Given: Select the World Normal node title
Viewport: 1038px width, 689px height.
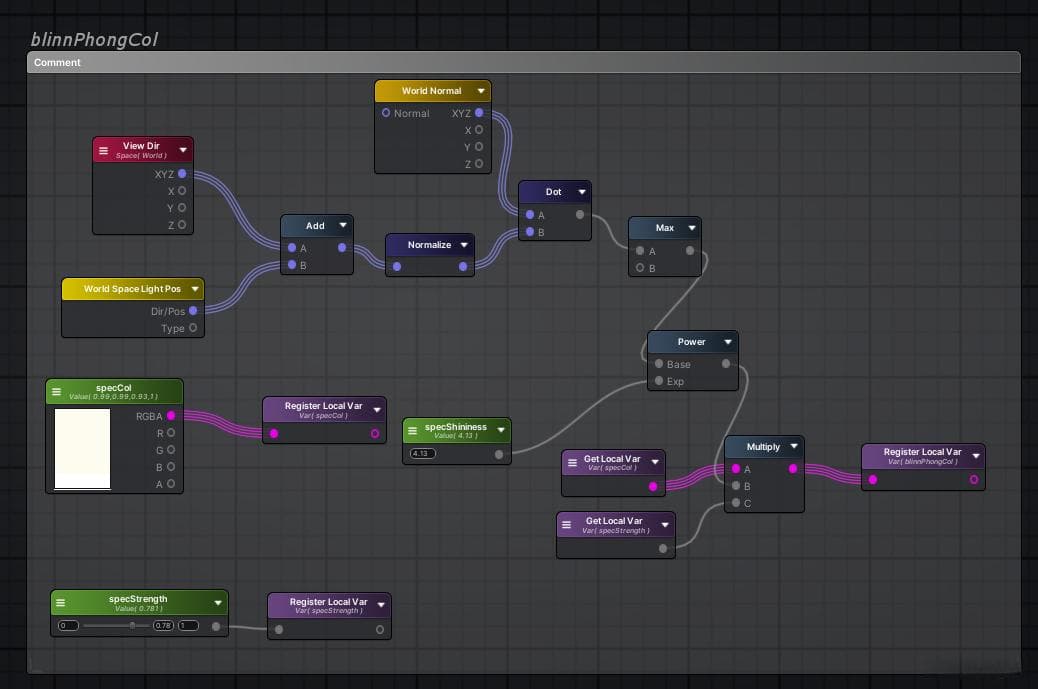Looking at the screenshot, I should click(432, 91).
